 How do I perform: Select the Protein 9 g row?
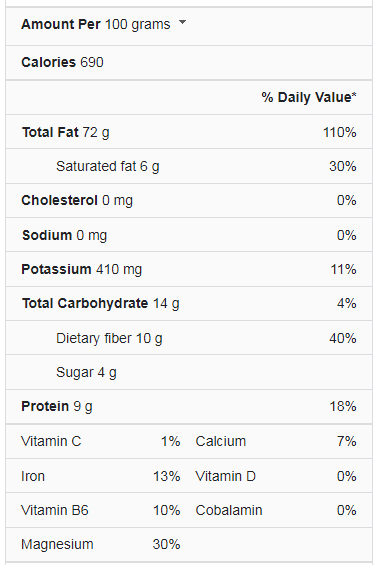tap(189, 406)
